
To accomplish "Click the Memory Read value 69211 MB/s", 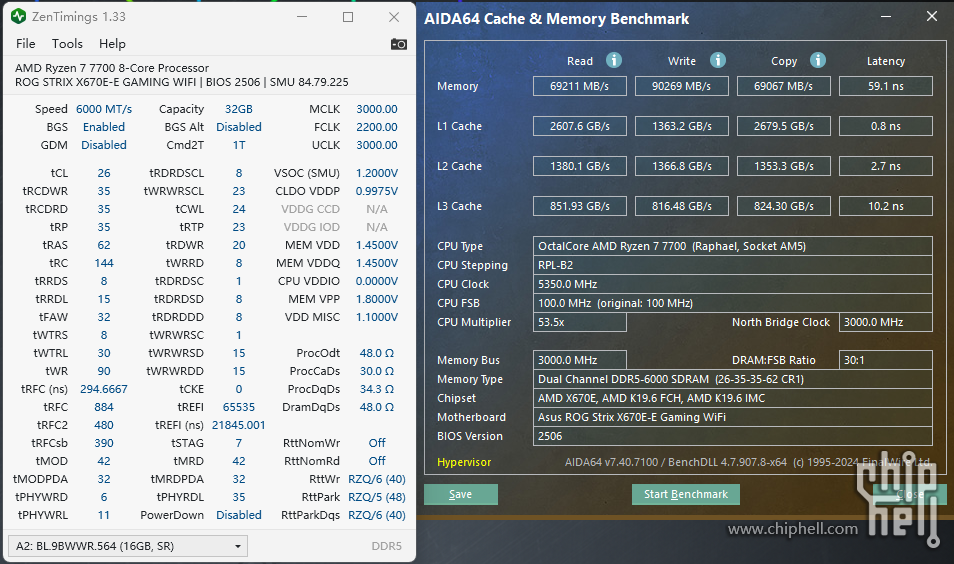I will click(580, 86).
